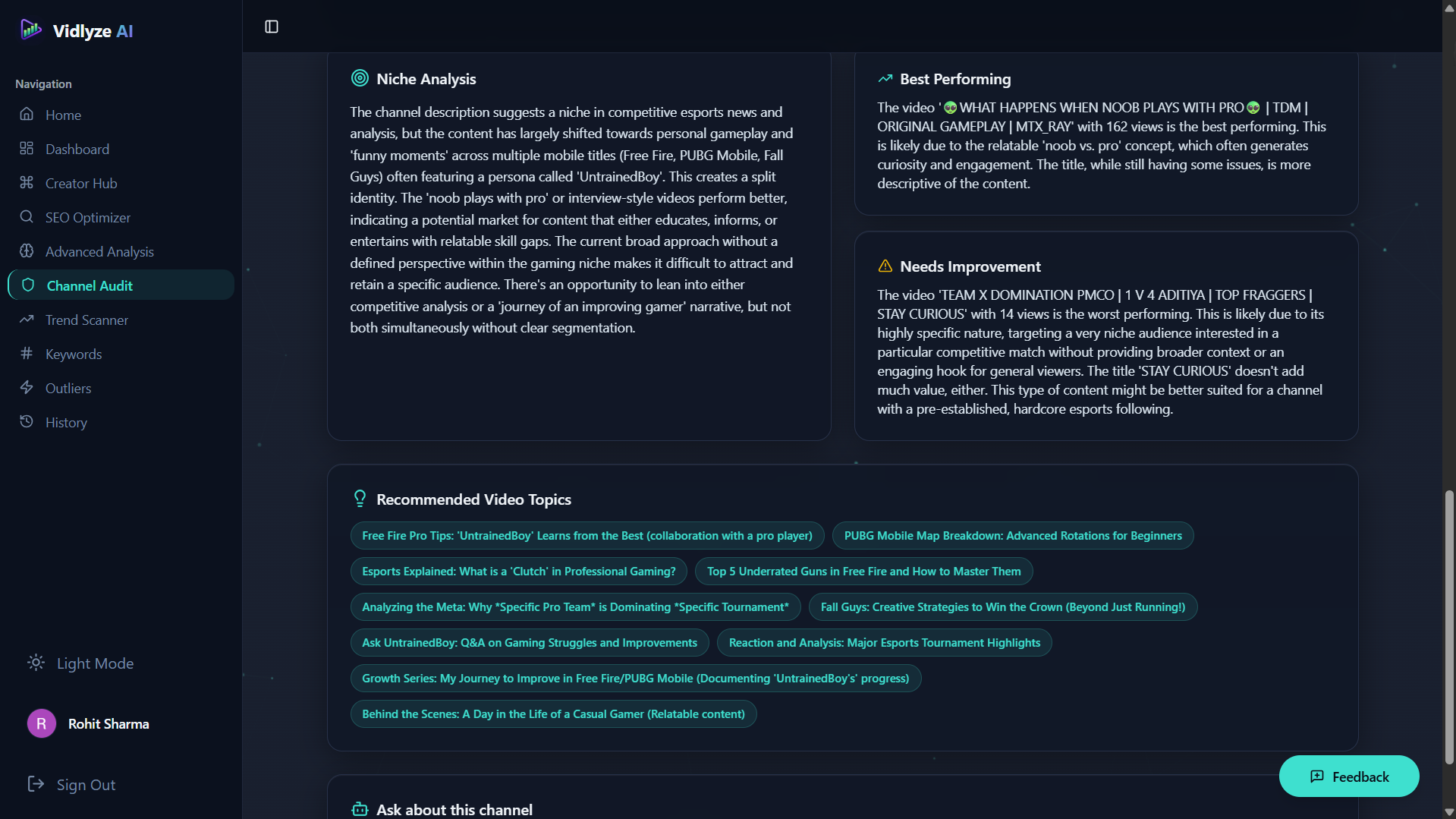Click the Rohit Sharma profile avatar
Viewport: 1456px width, 819px height.
[x=41, y=723]
